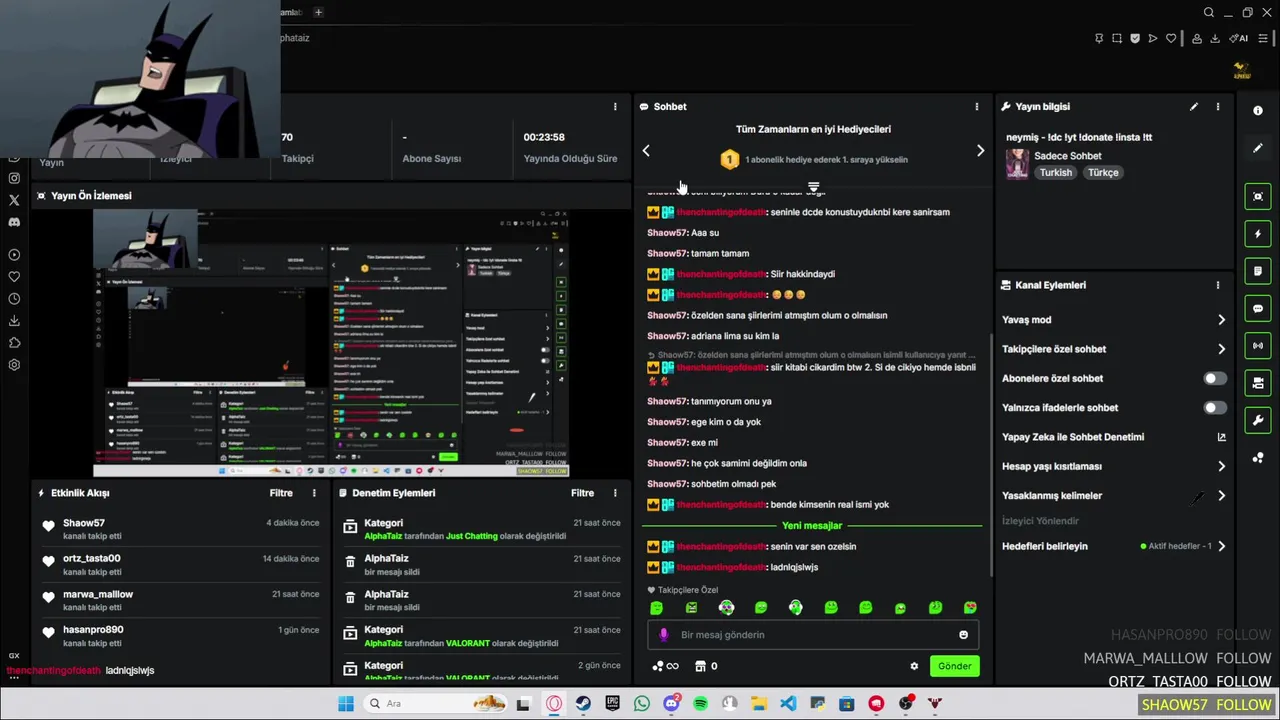The height and width of the screenshot is (720, 1280).
Task: Open a new browser tab with plus
Action: pos(318,12)
